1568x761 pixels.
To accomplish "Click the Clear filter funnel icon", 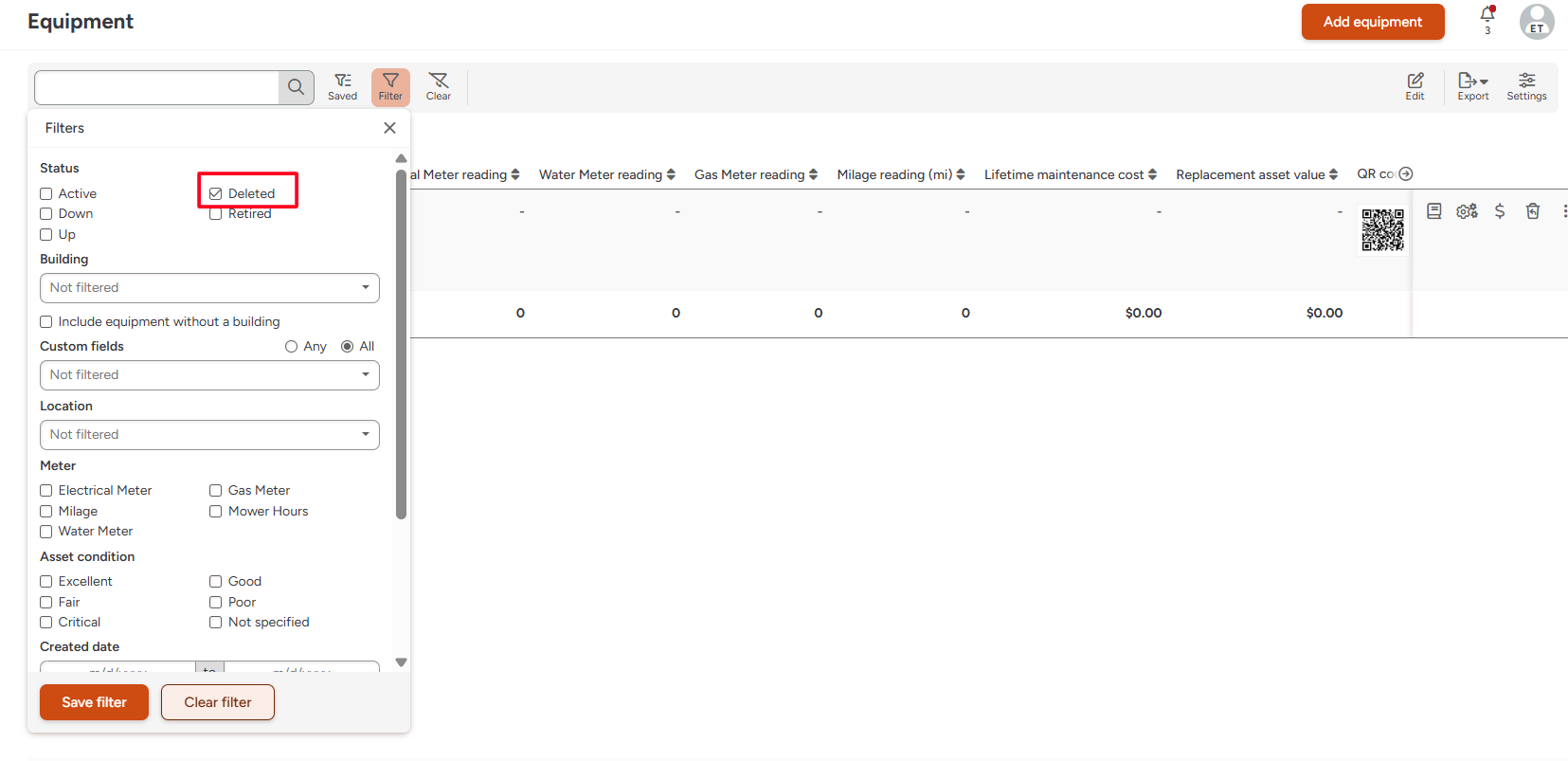I will [x=438, y=86].
